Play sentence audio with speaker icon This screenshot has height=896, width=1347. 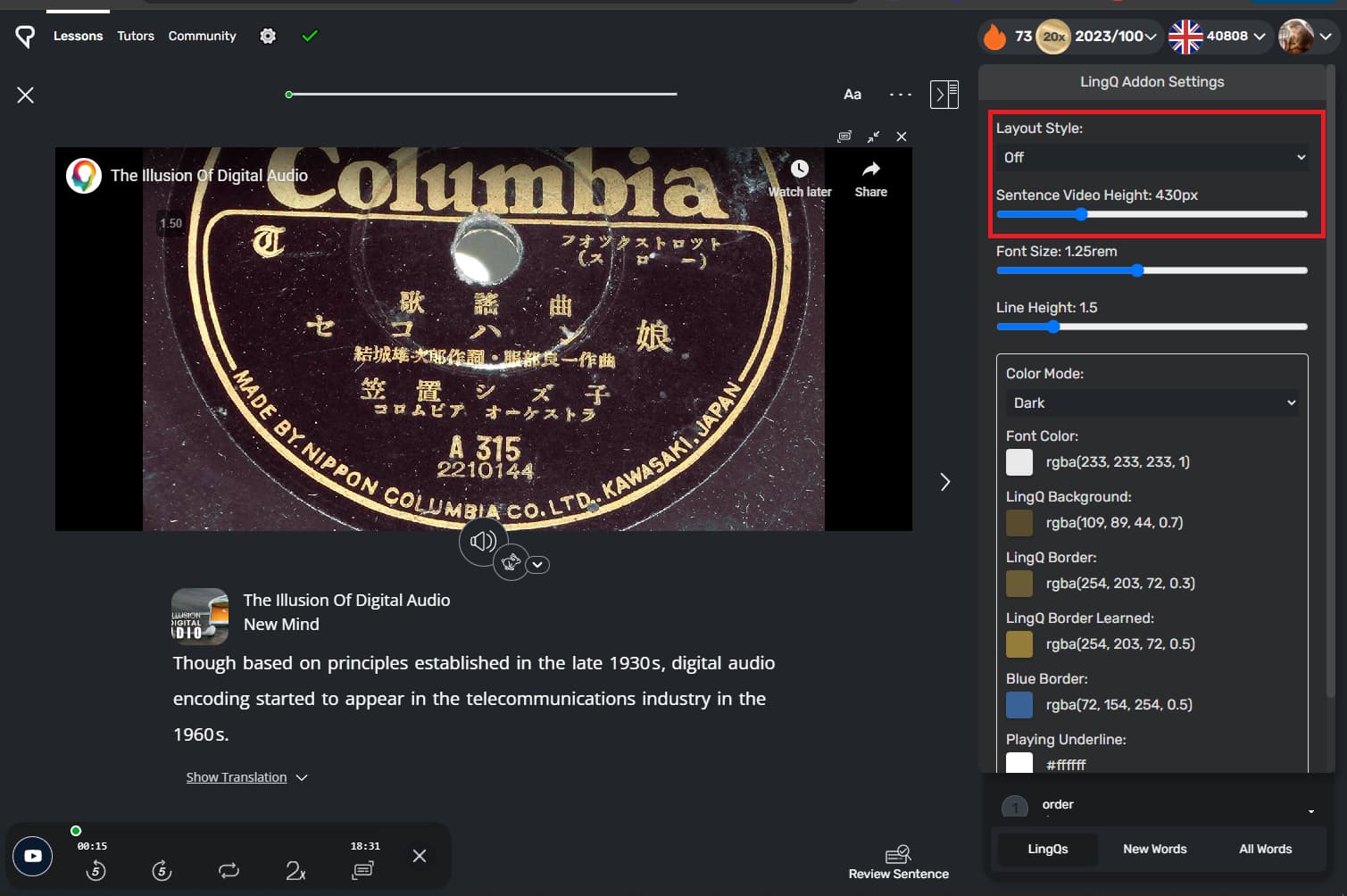coord(483,541)
